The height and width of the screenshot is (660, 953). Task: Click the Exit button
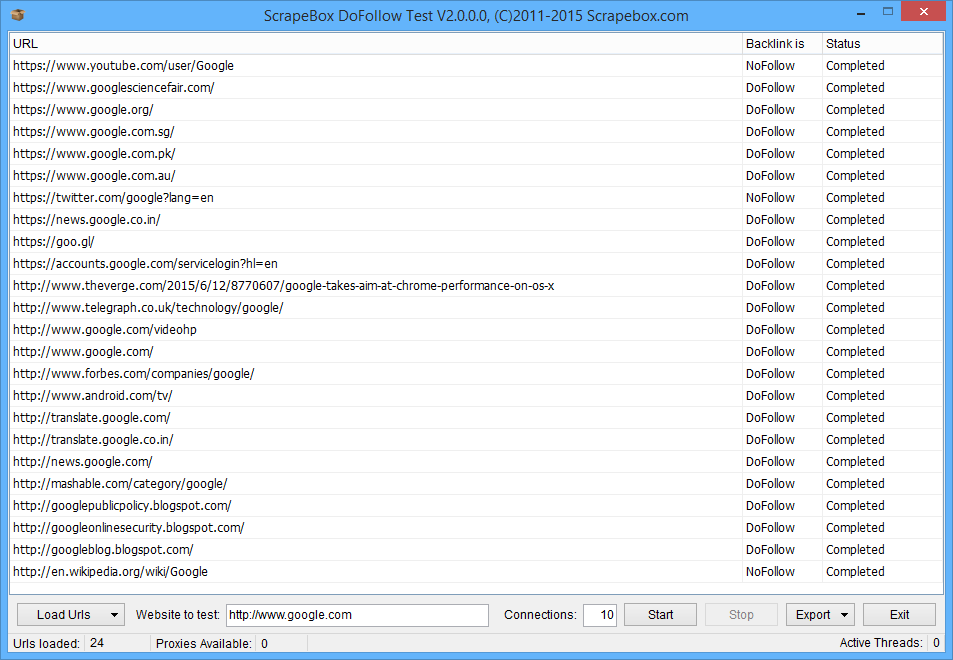[x=899, y=615]
